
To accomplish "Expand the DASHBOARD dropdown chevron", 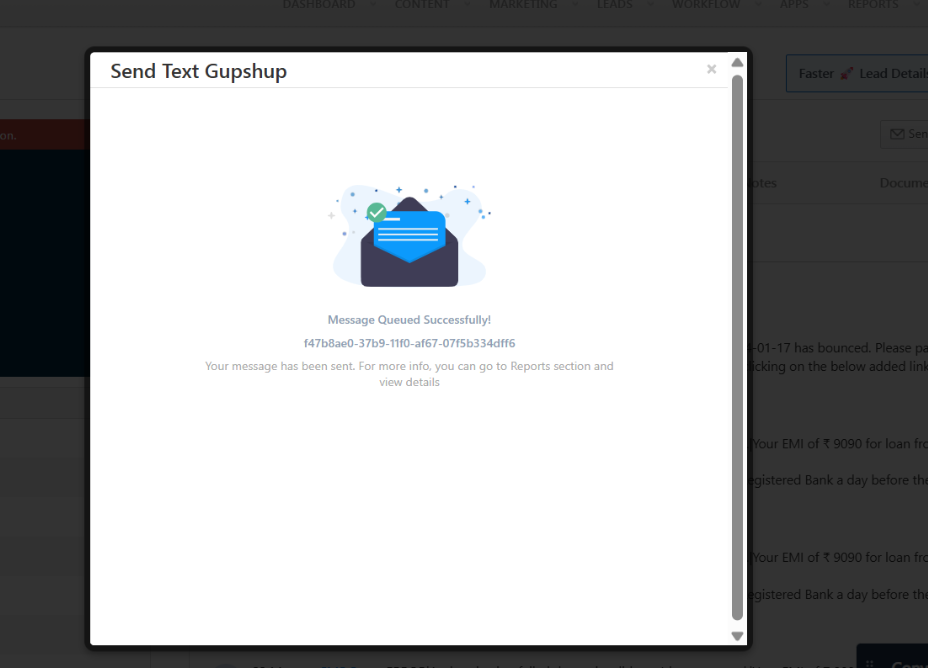I will pyautogui.click(x=373, y=5).
